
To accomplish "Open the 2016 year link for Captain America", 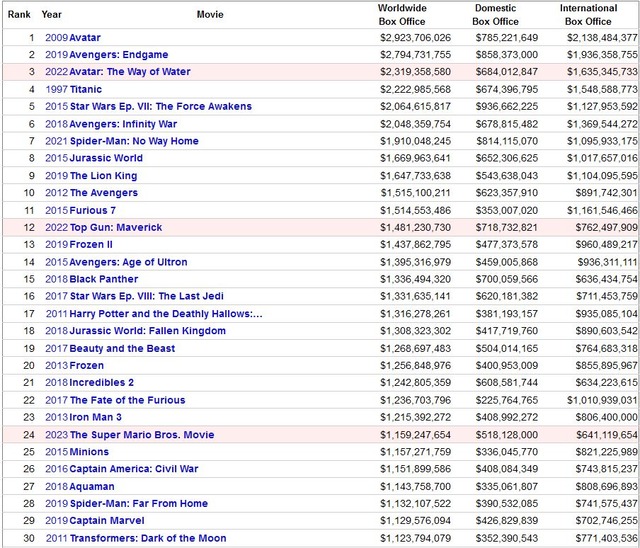I will [x=56, y=469].
